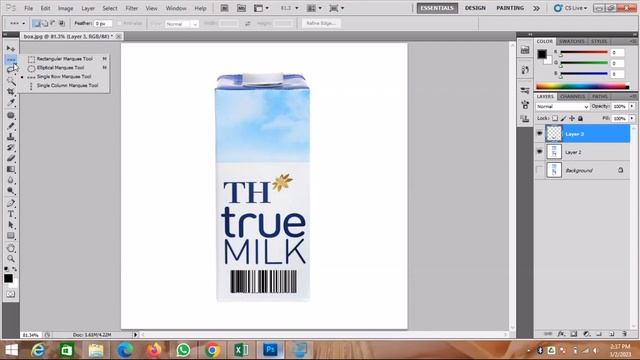The width and height of the screenshot is (640, 360).
Task: Switch to the Painting workspace
Action: [x=510, y=8]
